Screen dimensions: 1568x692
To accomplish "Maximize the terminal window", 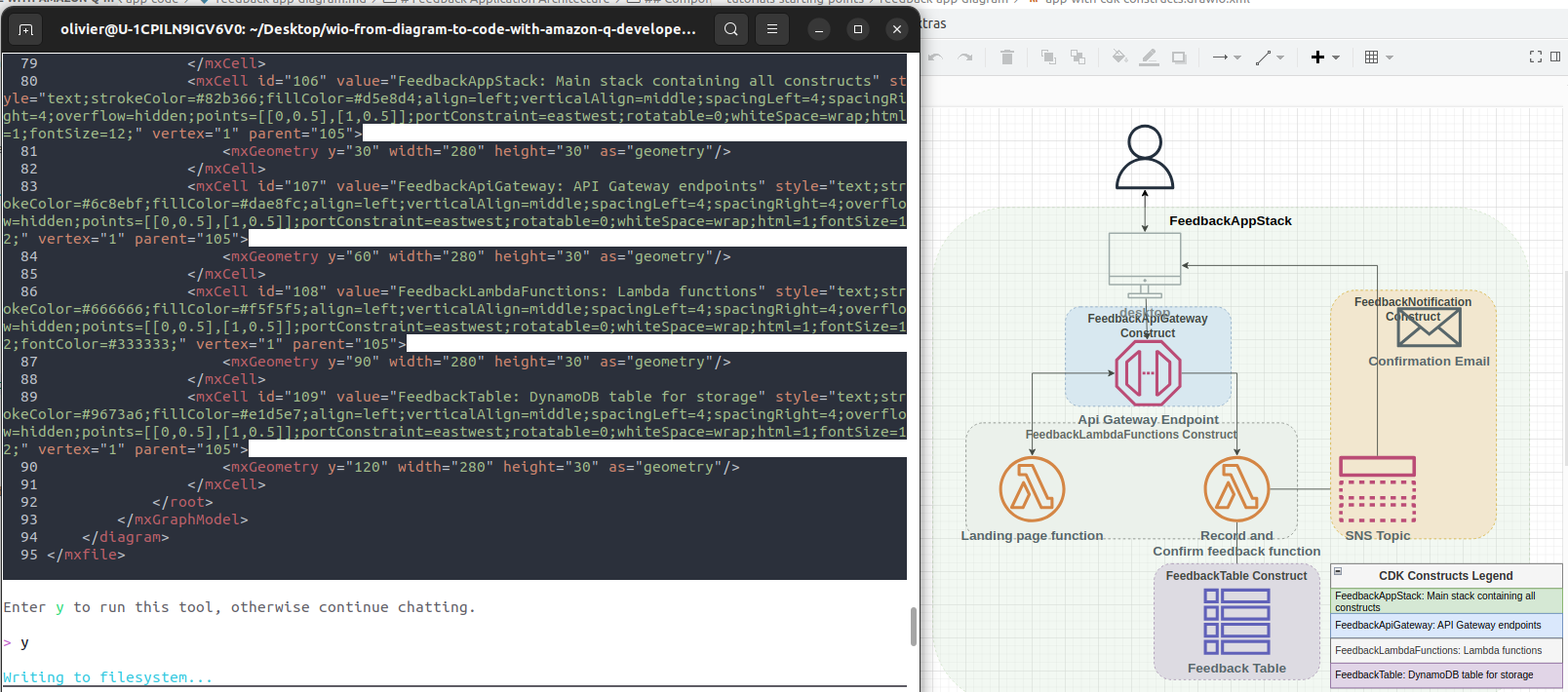I will click(858, 29).
